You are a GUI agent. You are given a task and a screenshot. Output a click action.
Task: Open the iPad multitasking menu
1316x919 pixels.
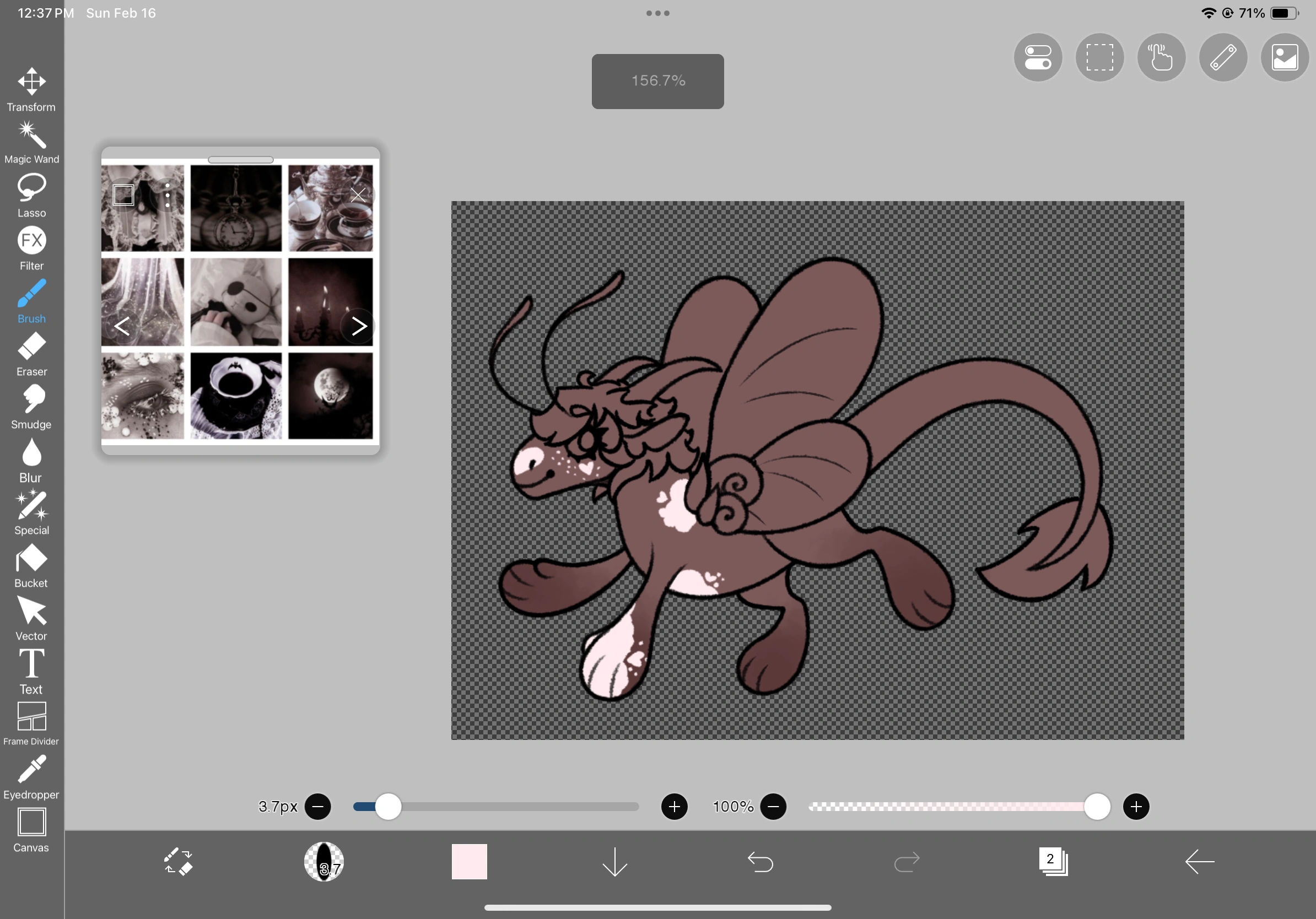click(x=657, y=13)
